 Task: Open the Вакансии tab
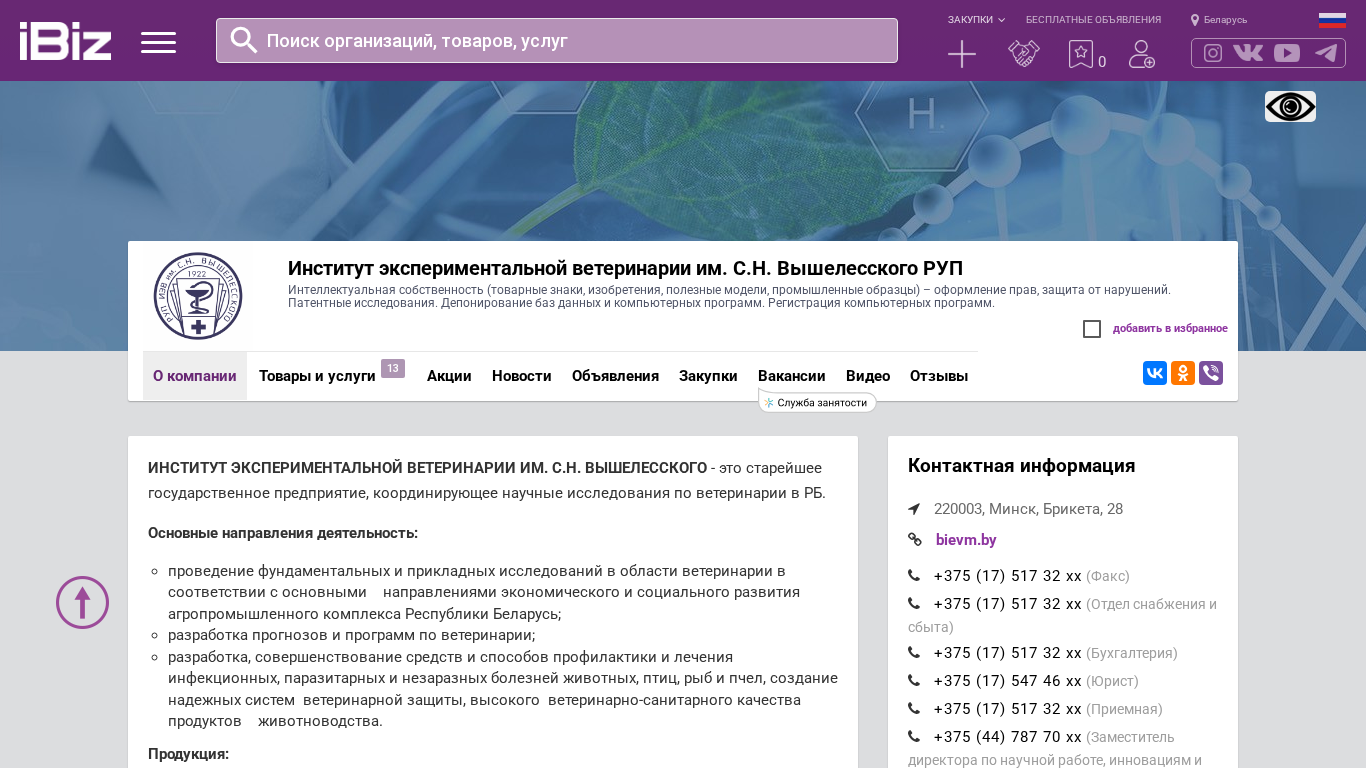791,376
